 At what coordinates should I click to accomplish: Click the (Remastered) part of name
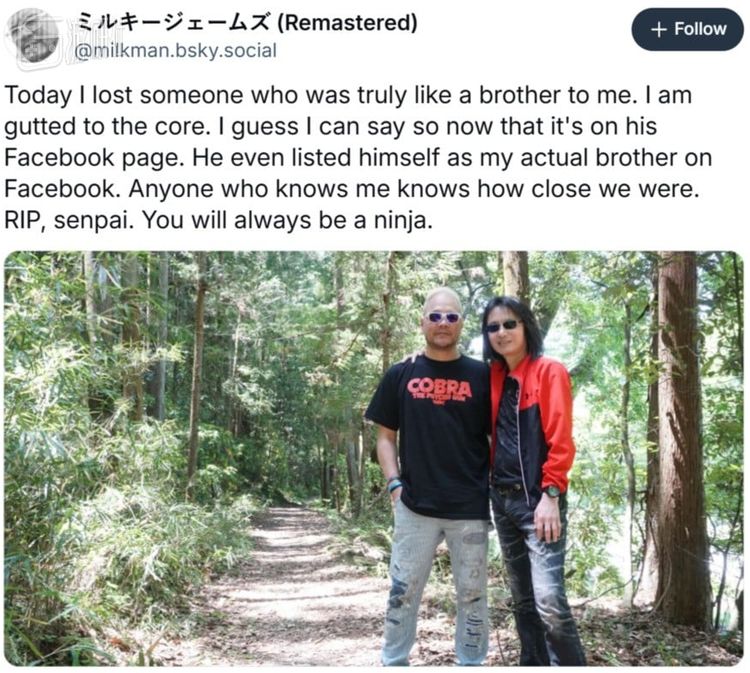[x=348, y=22]
